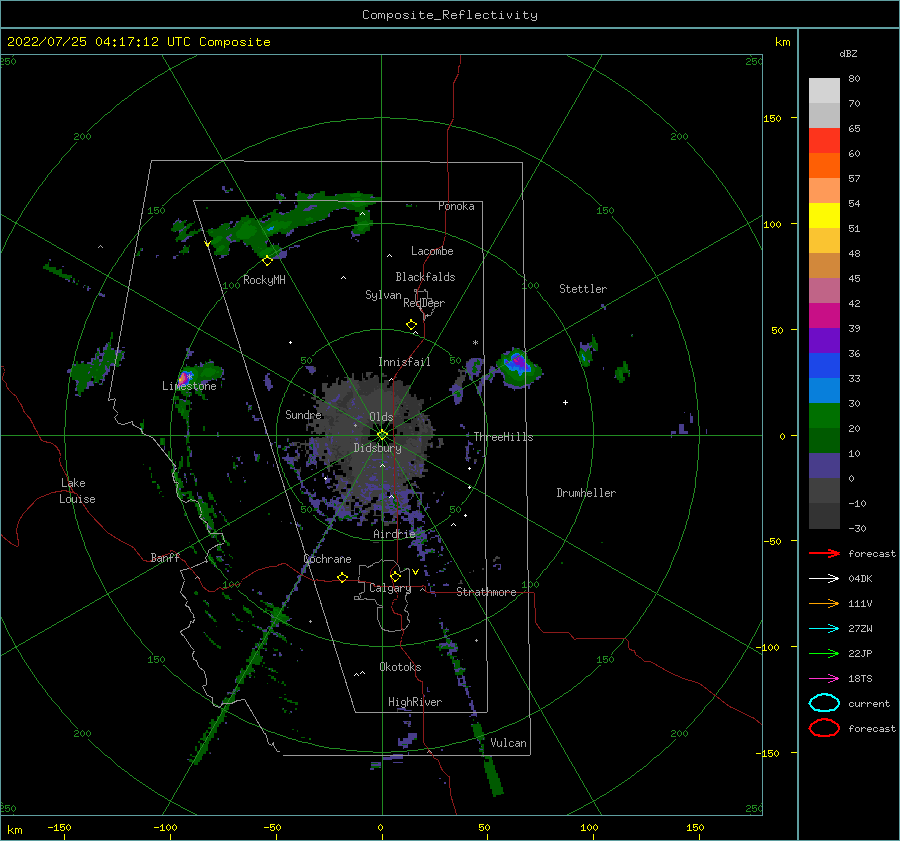Click the Lacombe label
This screenshot has height=841, width=900.
(x=432, y=251)
